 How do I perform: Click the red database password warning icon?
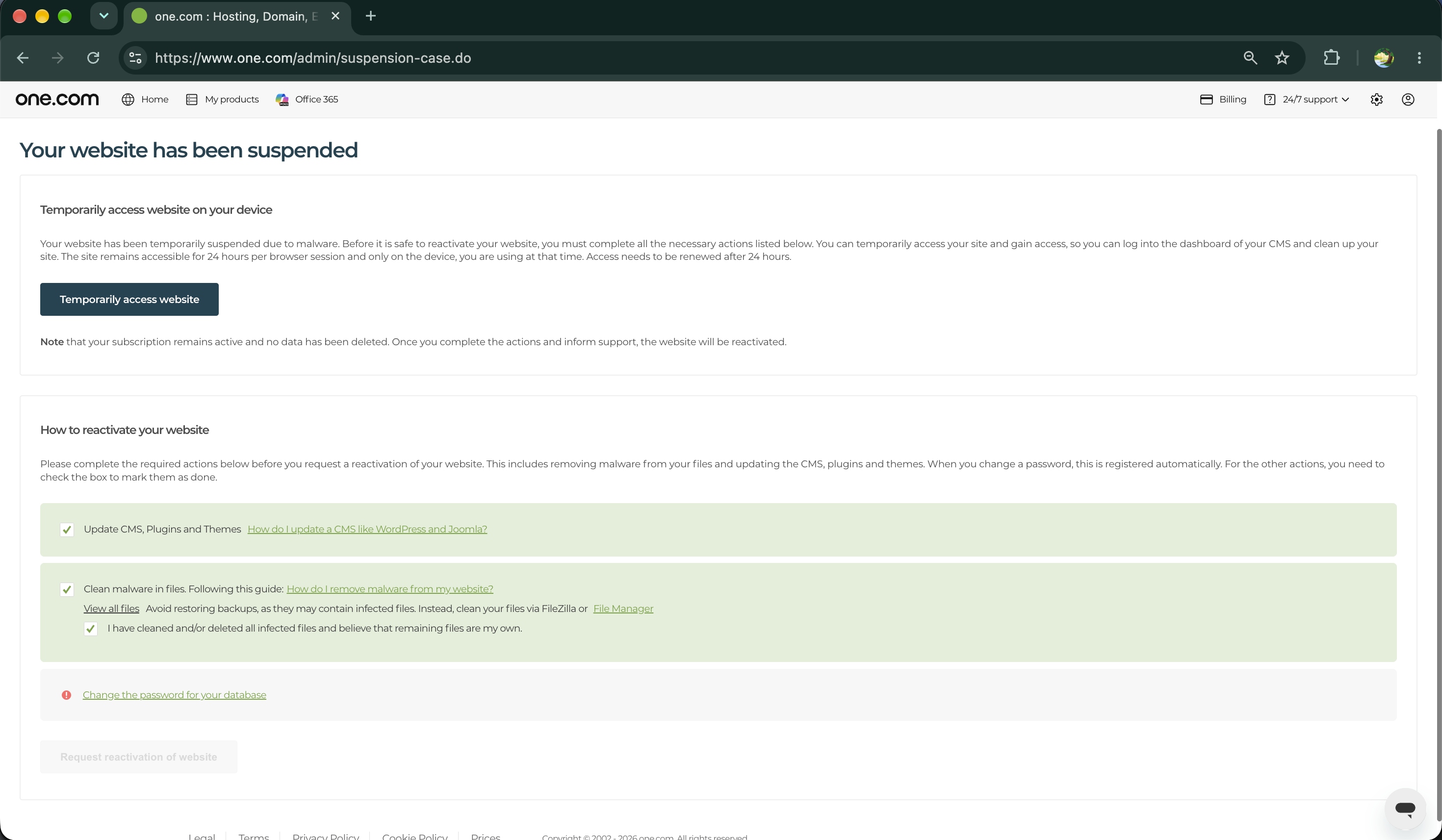66,695
